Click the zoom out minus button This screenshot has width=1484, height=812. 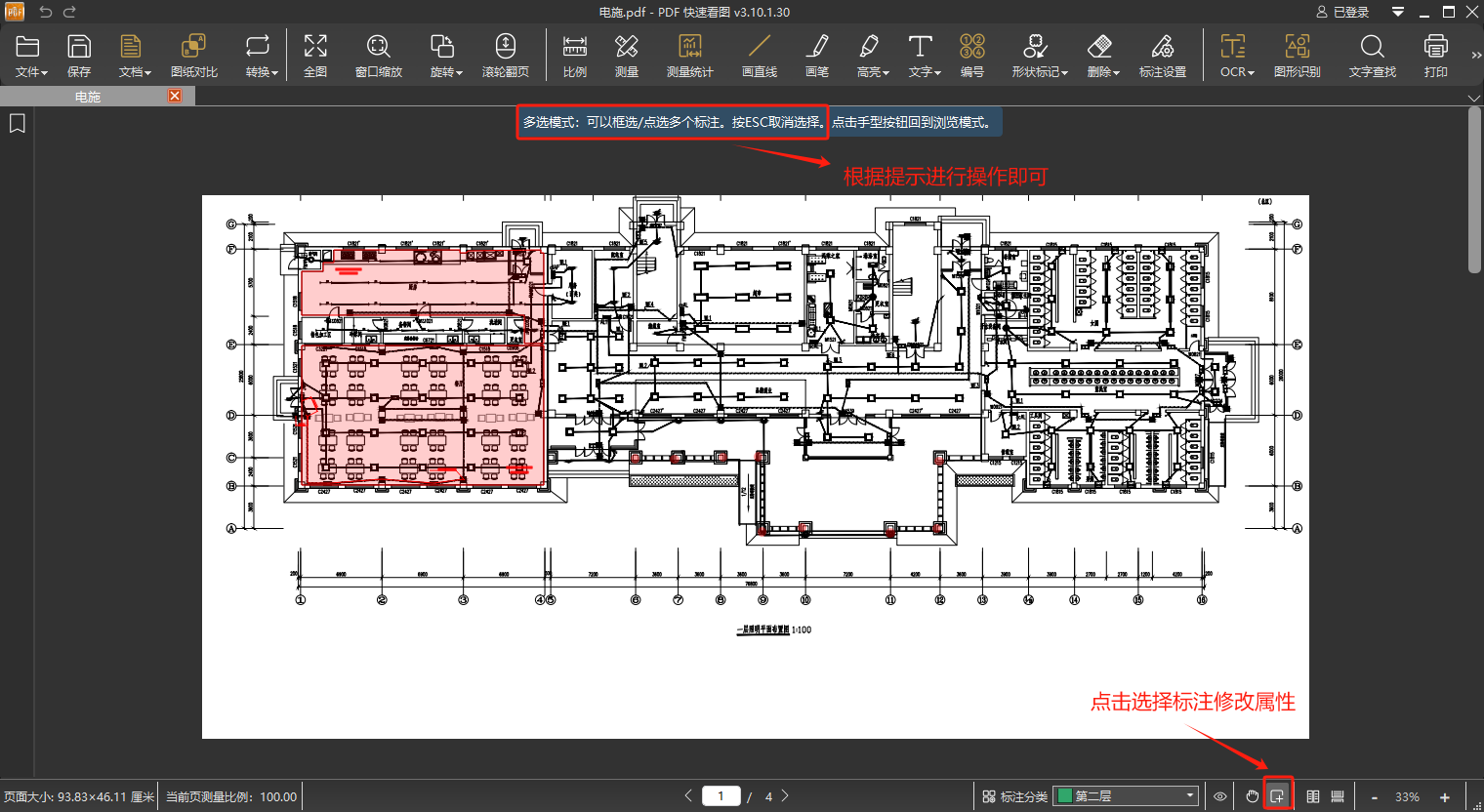[1375, 797]
